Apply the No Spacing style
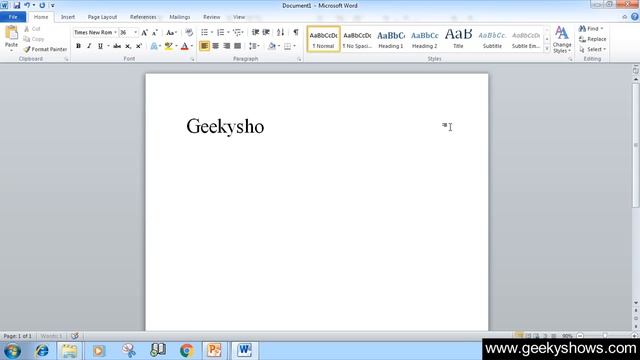Image resolution: width=640 pixels, height=360 pixels. [357, 39]
